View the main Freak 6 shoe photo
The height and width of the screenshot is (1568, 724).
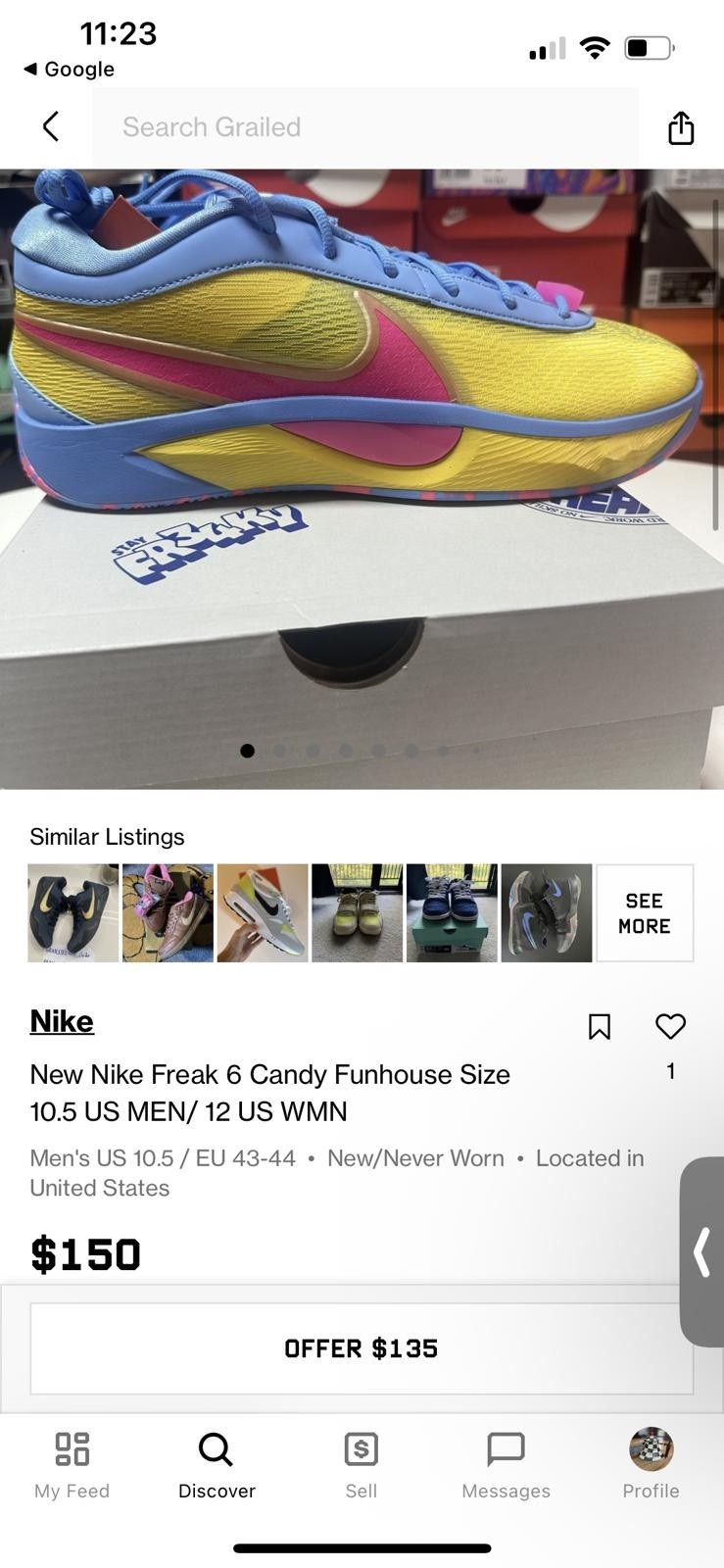tap(362, 479)
